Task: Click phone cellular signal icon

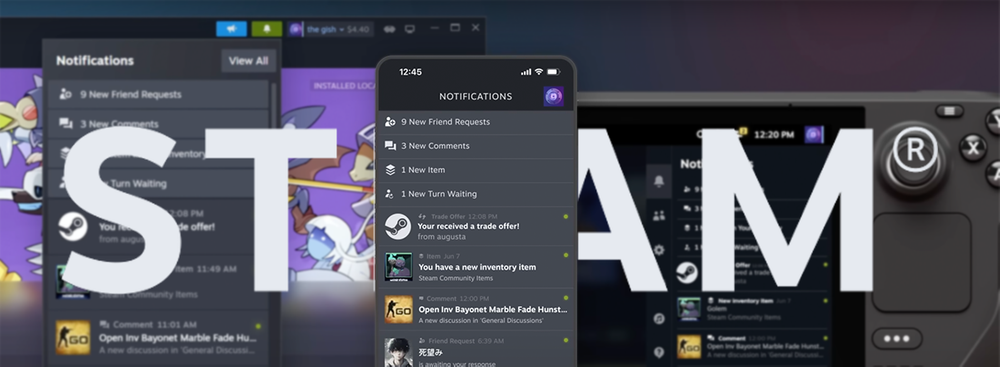Action: [x=526, y=72]
